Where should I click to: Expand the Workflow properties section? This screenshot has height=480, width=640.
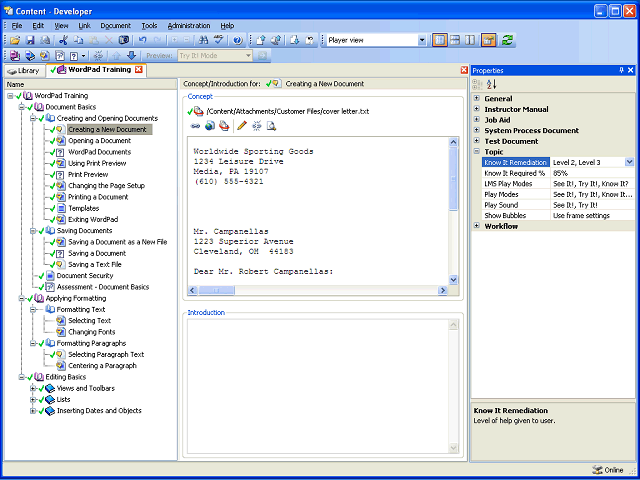(476, 226)
